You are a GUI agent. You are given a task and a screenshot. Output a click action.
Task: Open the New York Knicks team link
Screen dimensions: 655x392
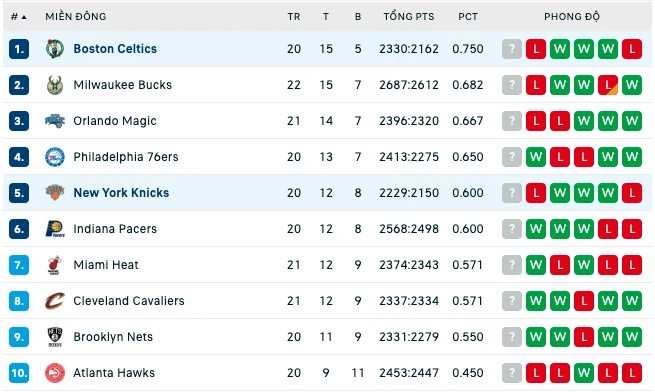(x=121, y=193)
